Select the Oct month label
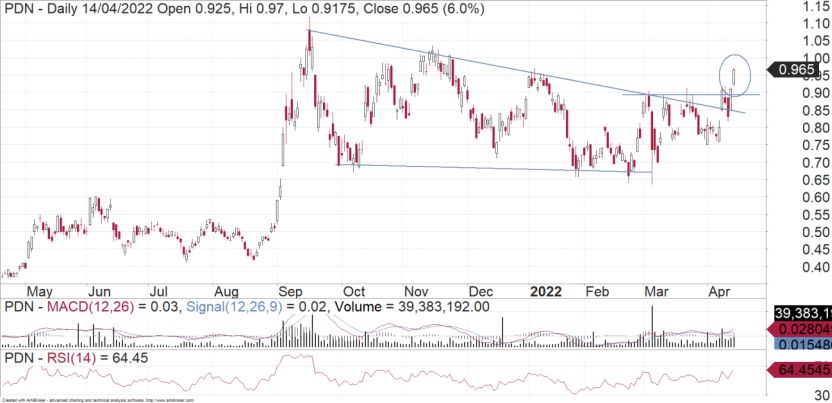 point(353,292)
